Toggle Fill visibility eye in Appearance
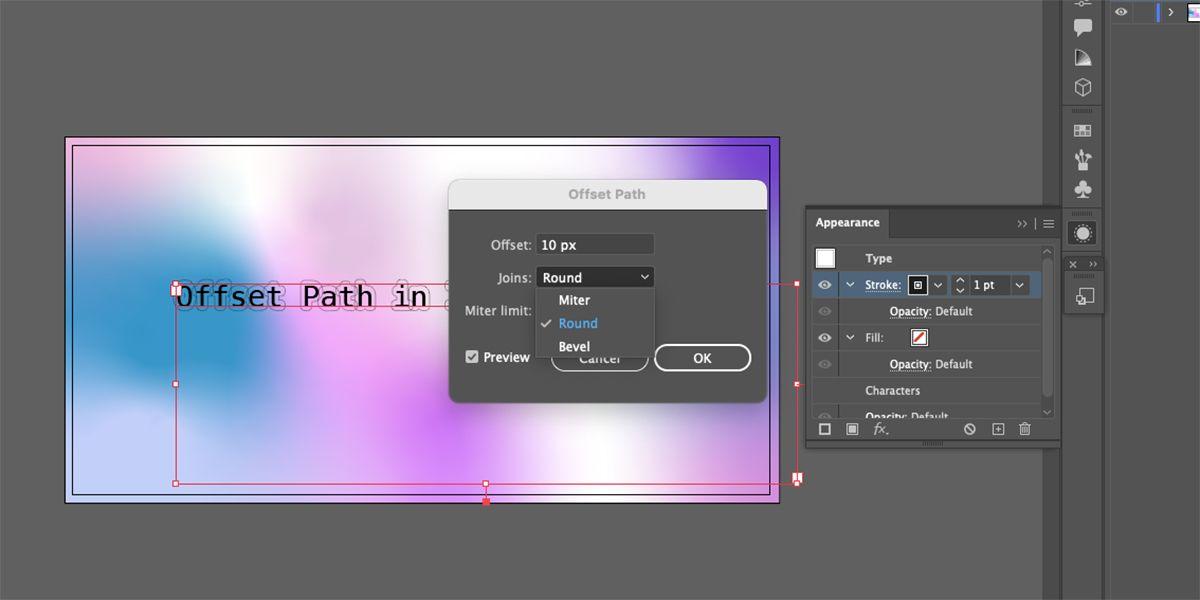1200x600 pixels. (825, 338)
